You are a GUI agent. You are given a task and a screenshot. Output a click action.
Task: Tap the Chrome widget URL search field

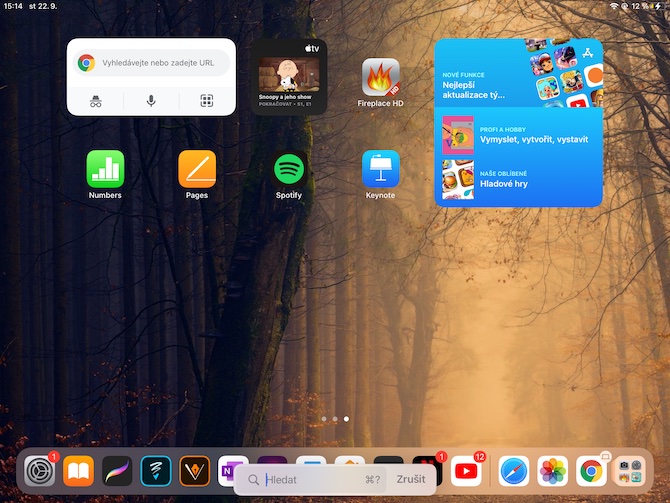pos(151,63)
